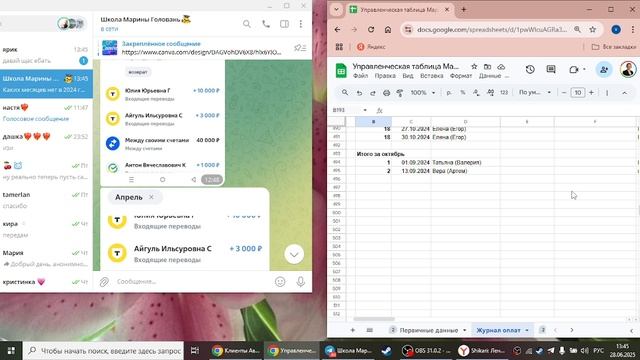640x360 pixels.
Task: Open the Данные menu in Sheets
Action: tap(490, 76)
